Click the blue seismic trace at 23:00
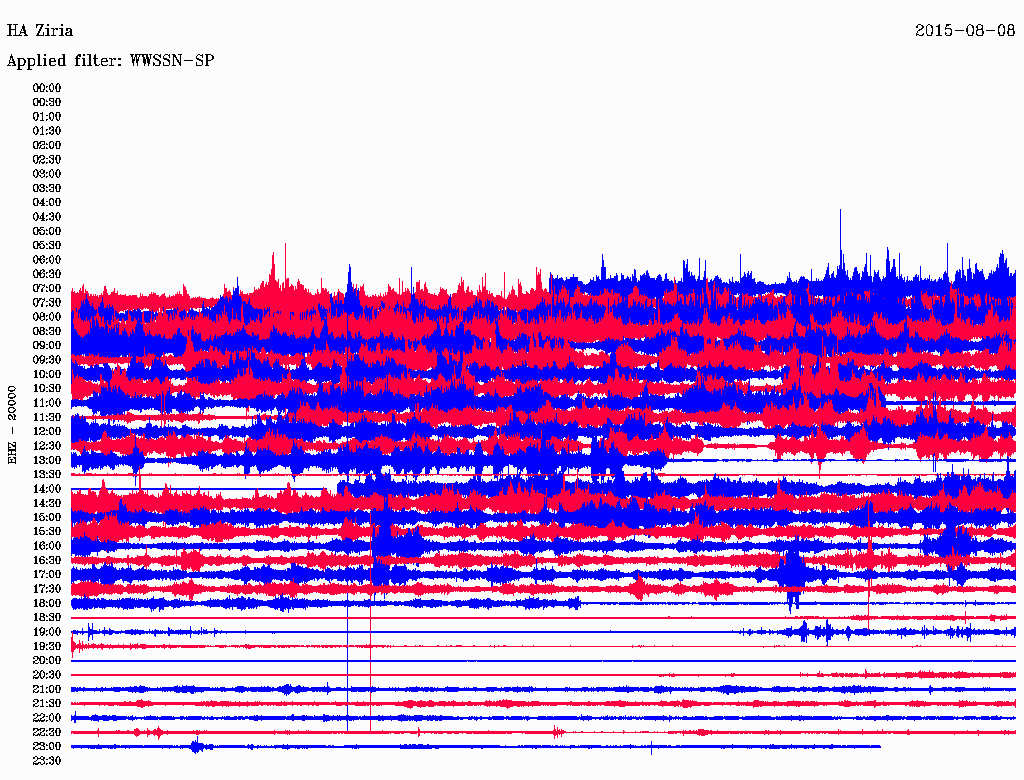Image resolution: width=1024 pixels, height=780 pixels. pos(475,747)
